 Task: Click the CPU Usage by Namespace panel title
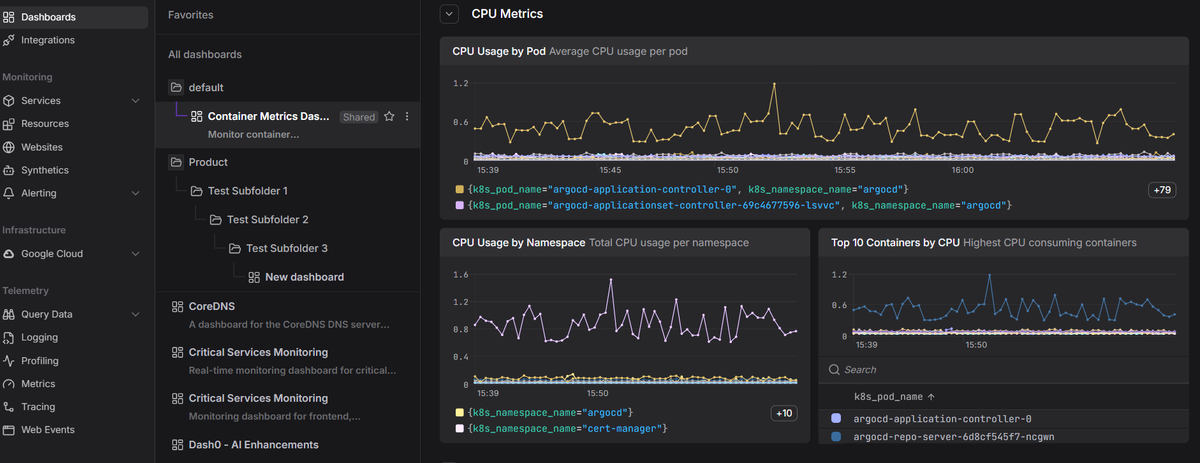tap(519, 242)
